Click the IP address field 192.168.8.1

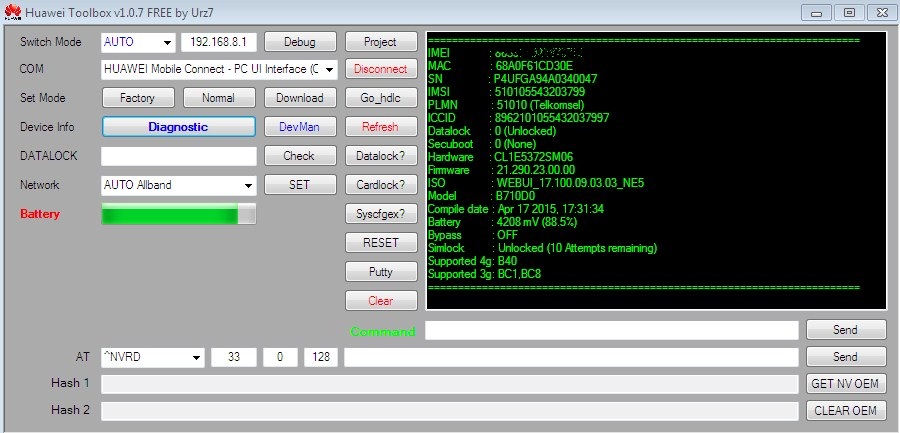tap(219, 42)
